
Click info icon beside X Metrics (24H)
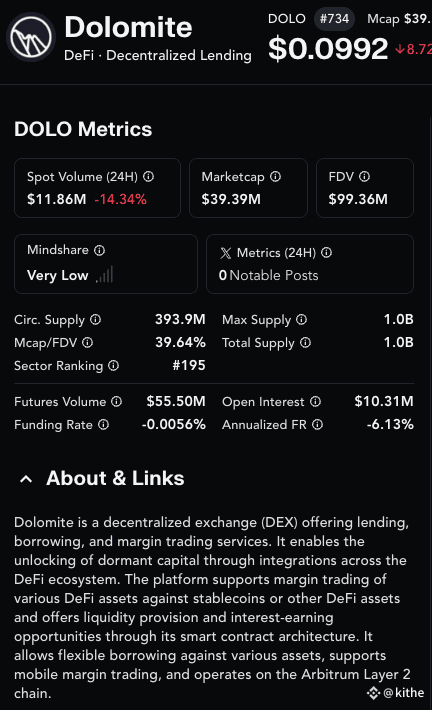(326, 253)
